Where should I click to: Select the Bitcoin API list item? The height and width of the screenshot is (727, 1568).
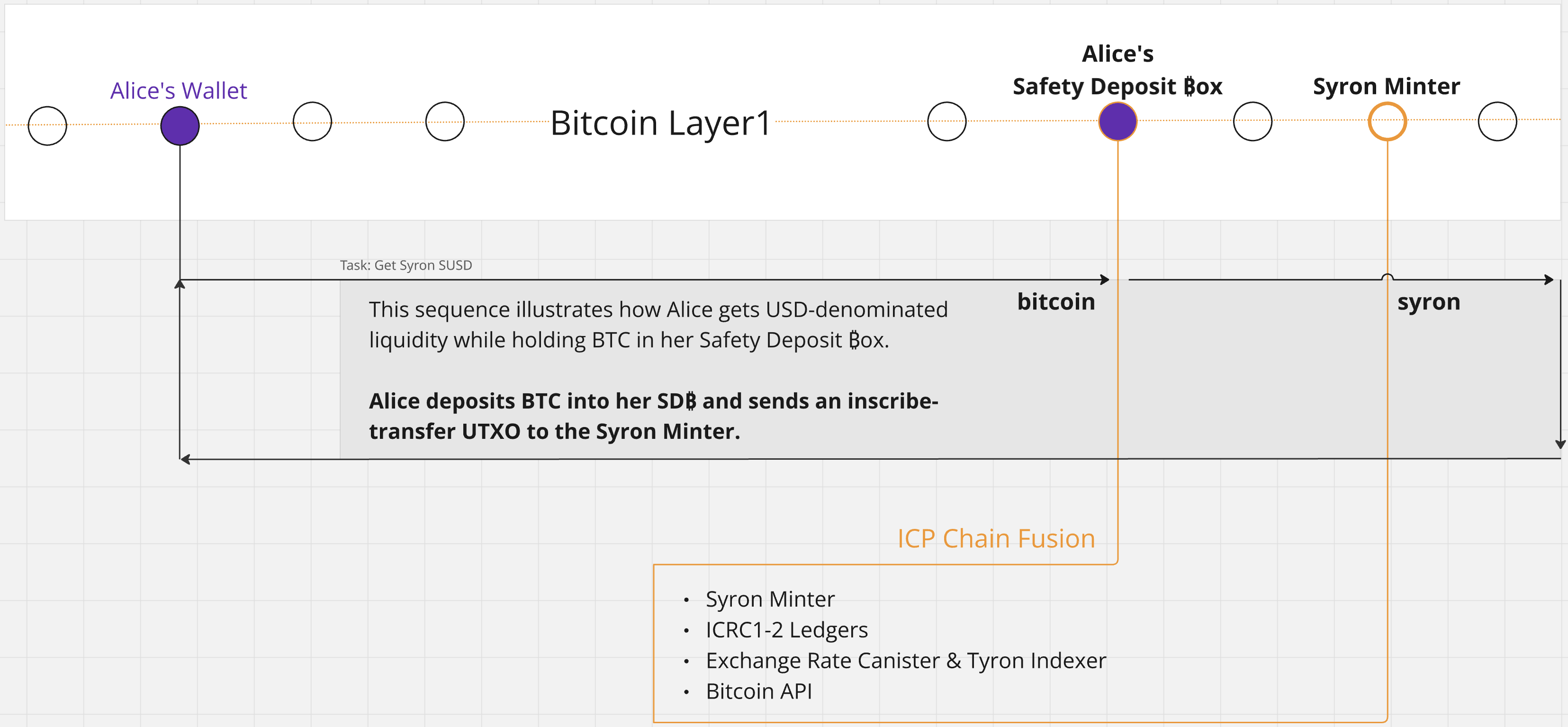(x=758, y=691)
